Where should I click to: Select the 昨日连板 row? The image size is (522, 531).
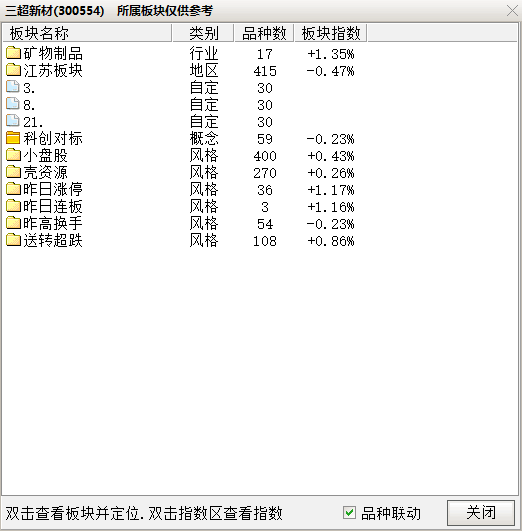pyautogui.click(x=260, y=206)
